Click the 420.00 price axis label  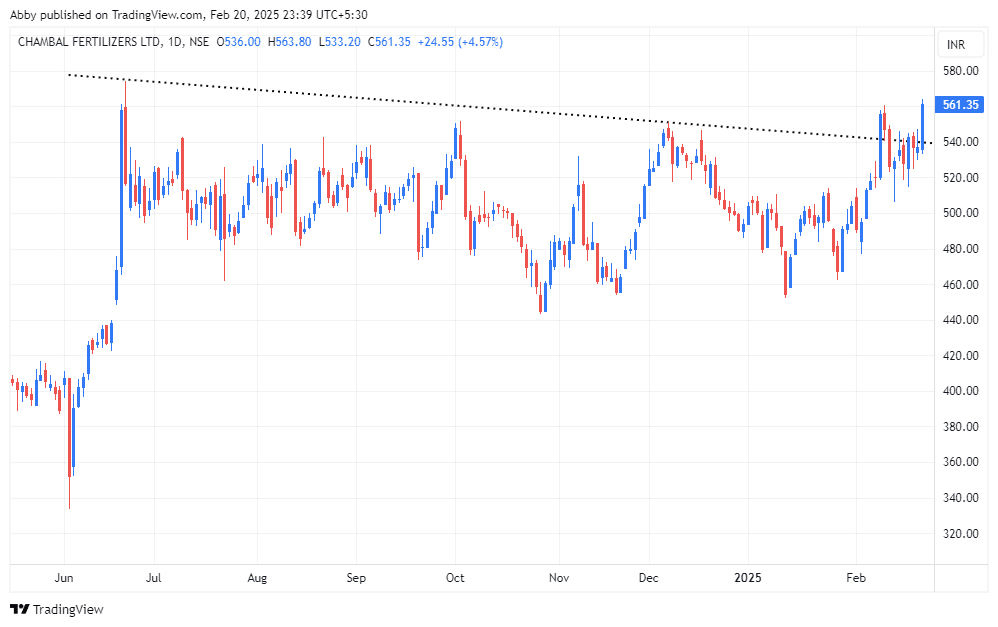tap(960, 355)
